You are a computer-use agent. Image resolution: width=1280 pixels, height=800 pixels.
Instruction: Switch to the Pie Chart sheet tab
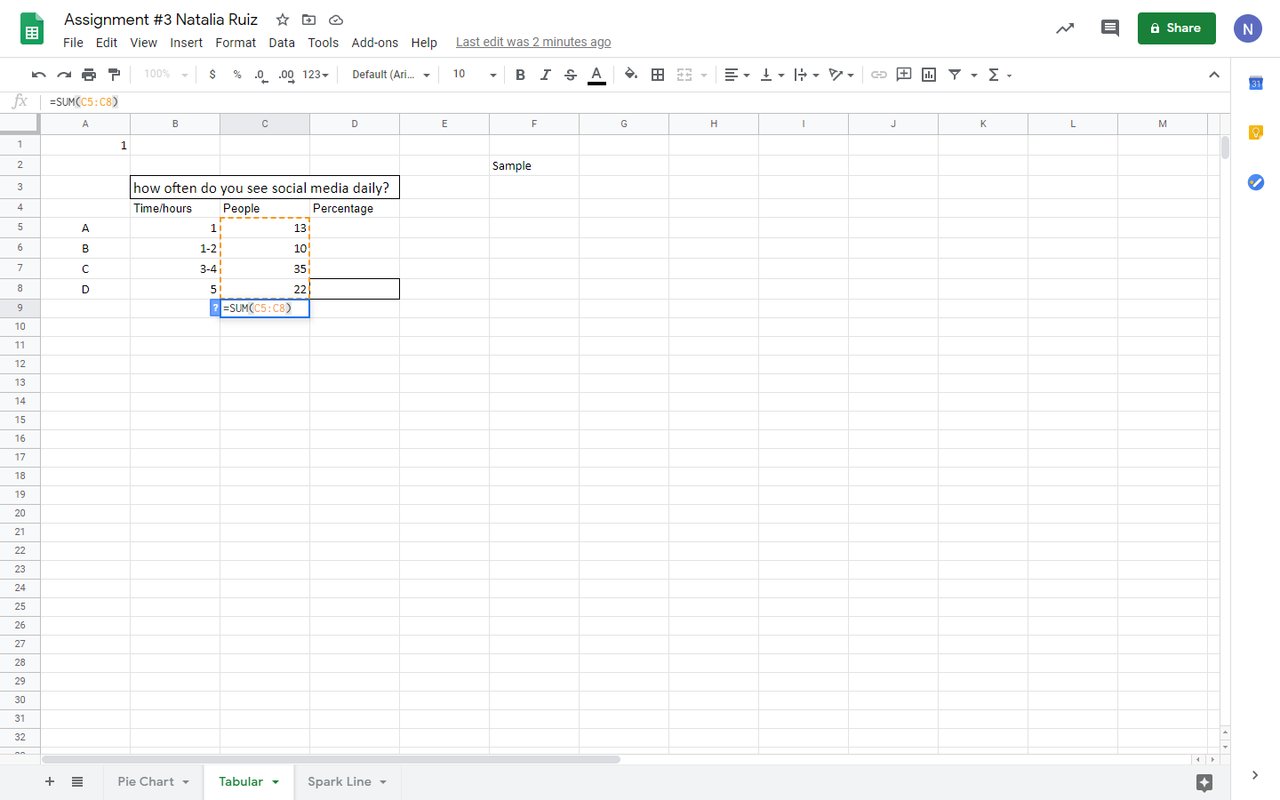(154, 782)
